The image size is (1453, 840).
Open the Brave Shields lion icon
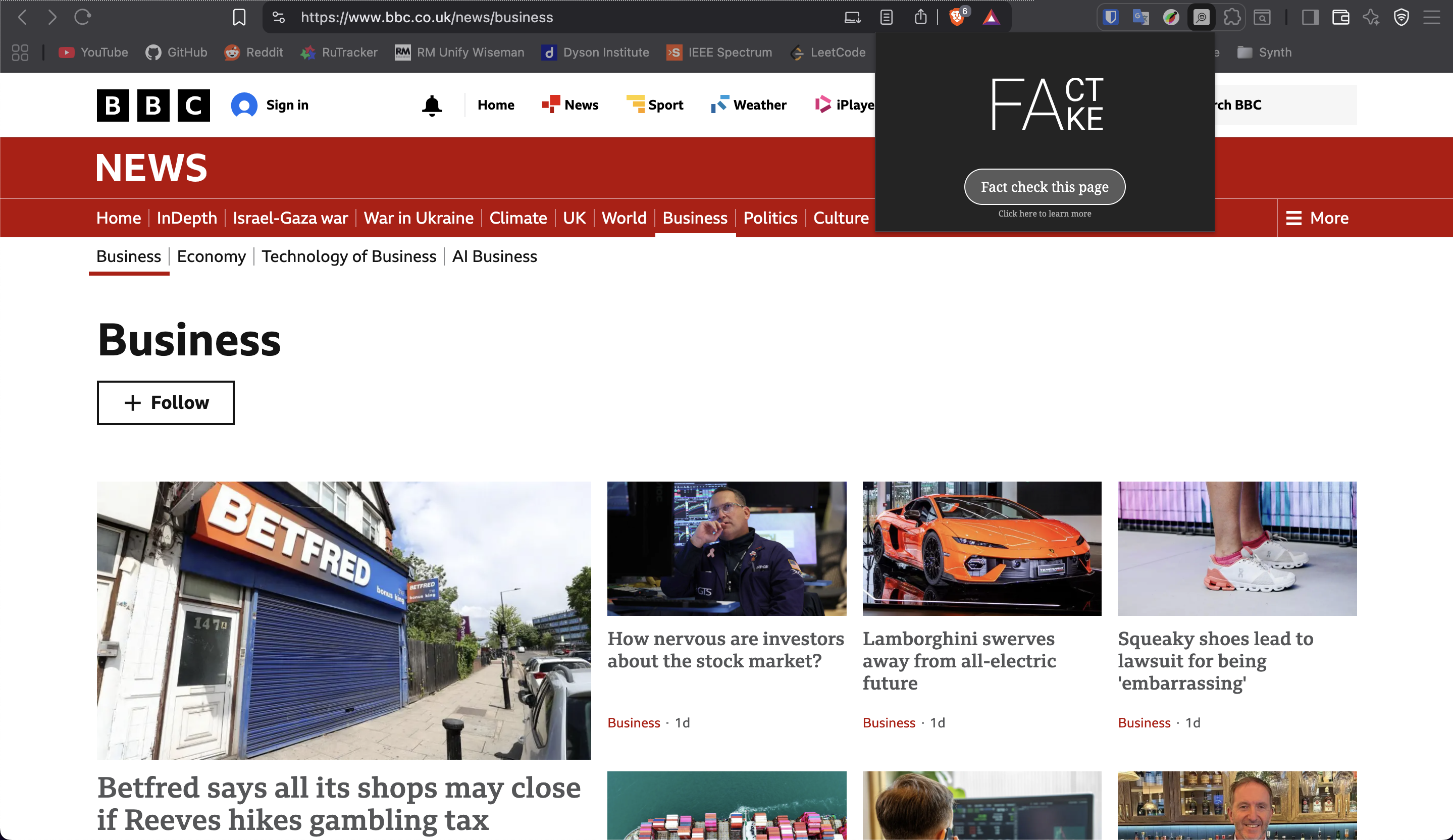[956, 17]
